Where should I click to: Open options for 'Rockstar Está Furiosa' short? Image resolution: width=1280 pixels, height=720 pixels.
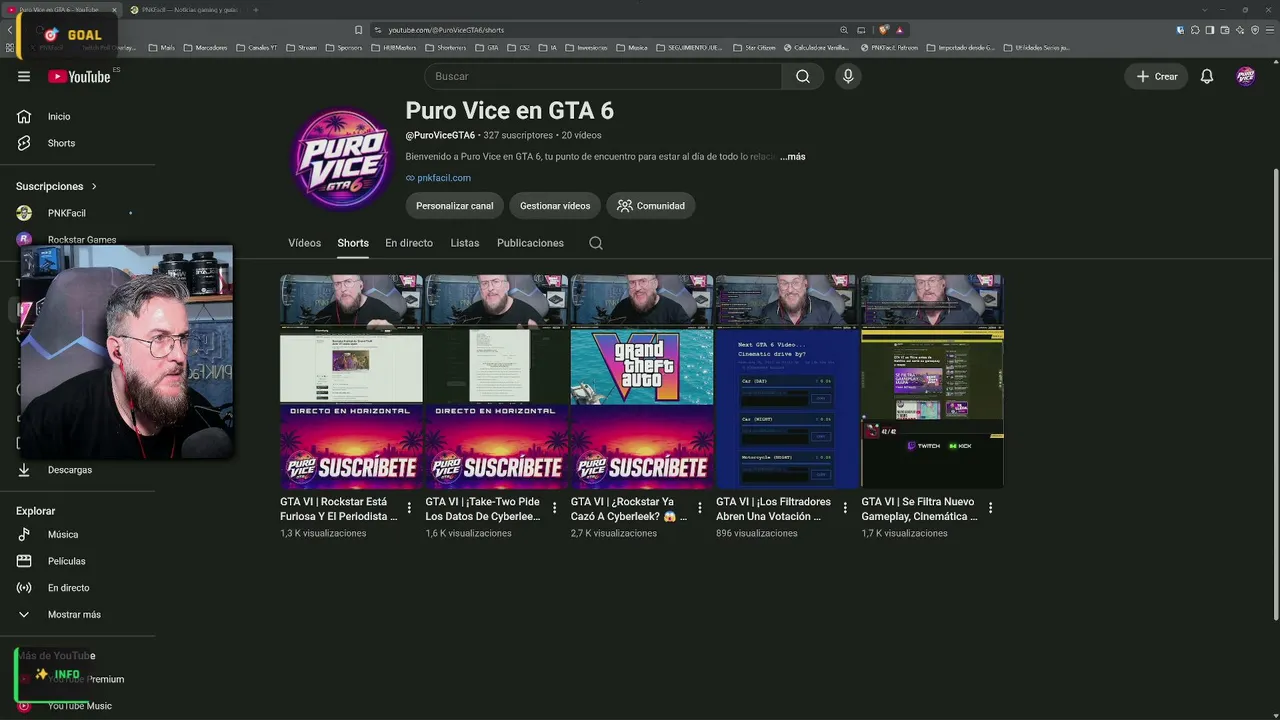click(x=409, y=508)
